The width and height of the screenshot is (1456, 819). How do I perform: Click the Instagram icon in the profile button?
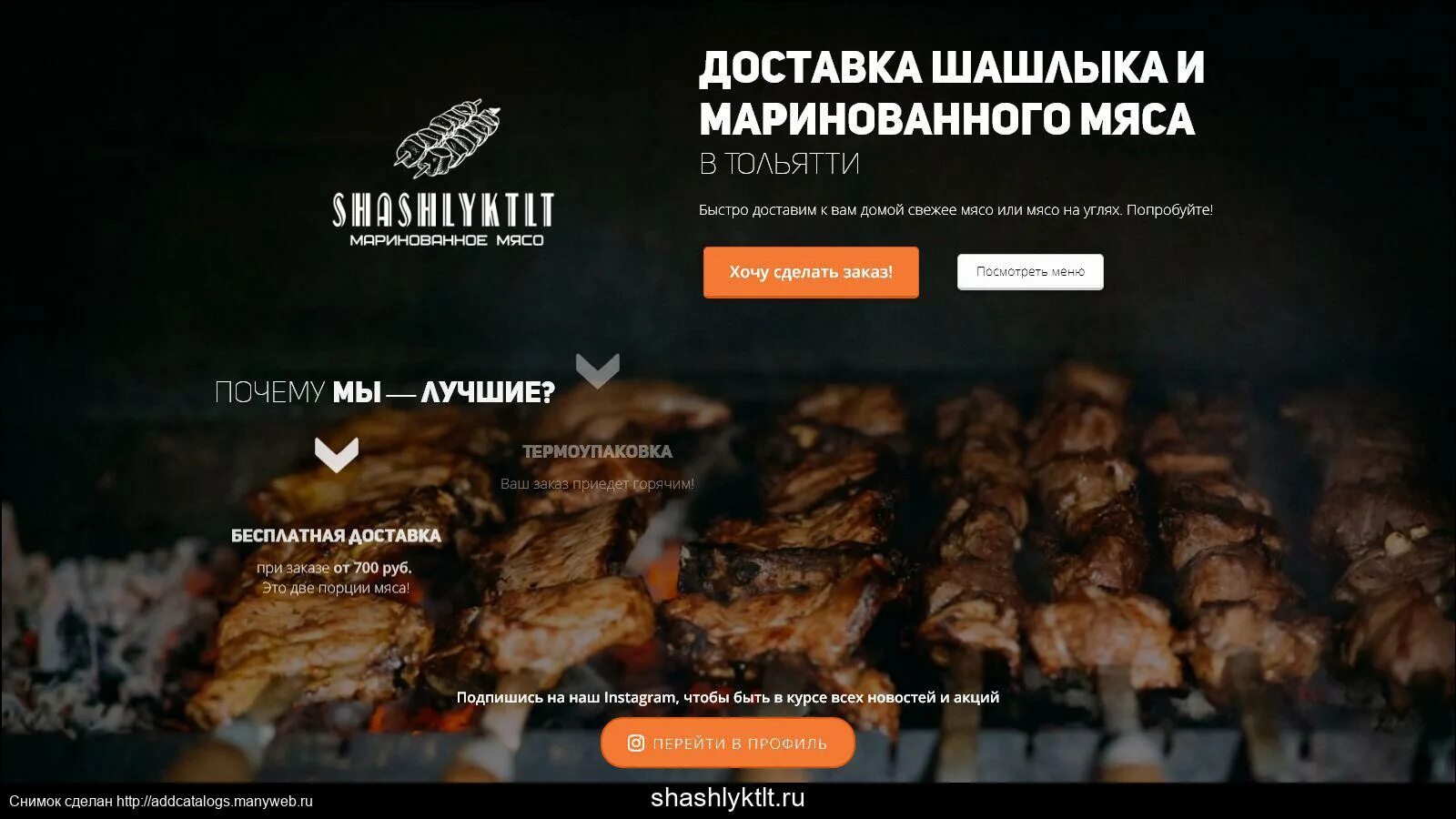(x=636, y=743)
